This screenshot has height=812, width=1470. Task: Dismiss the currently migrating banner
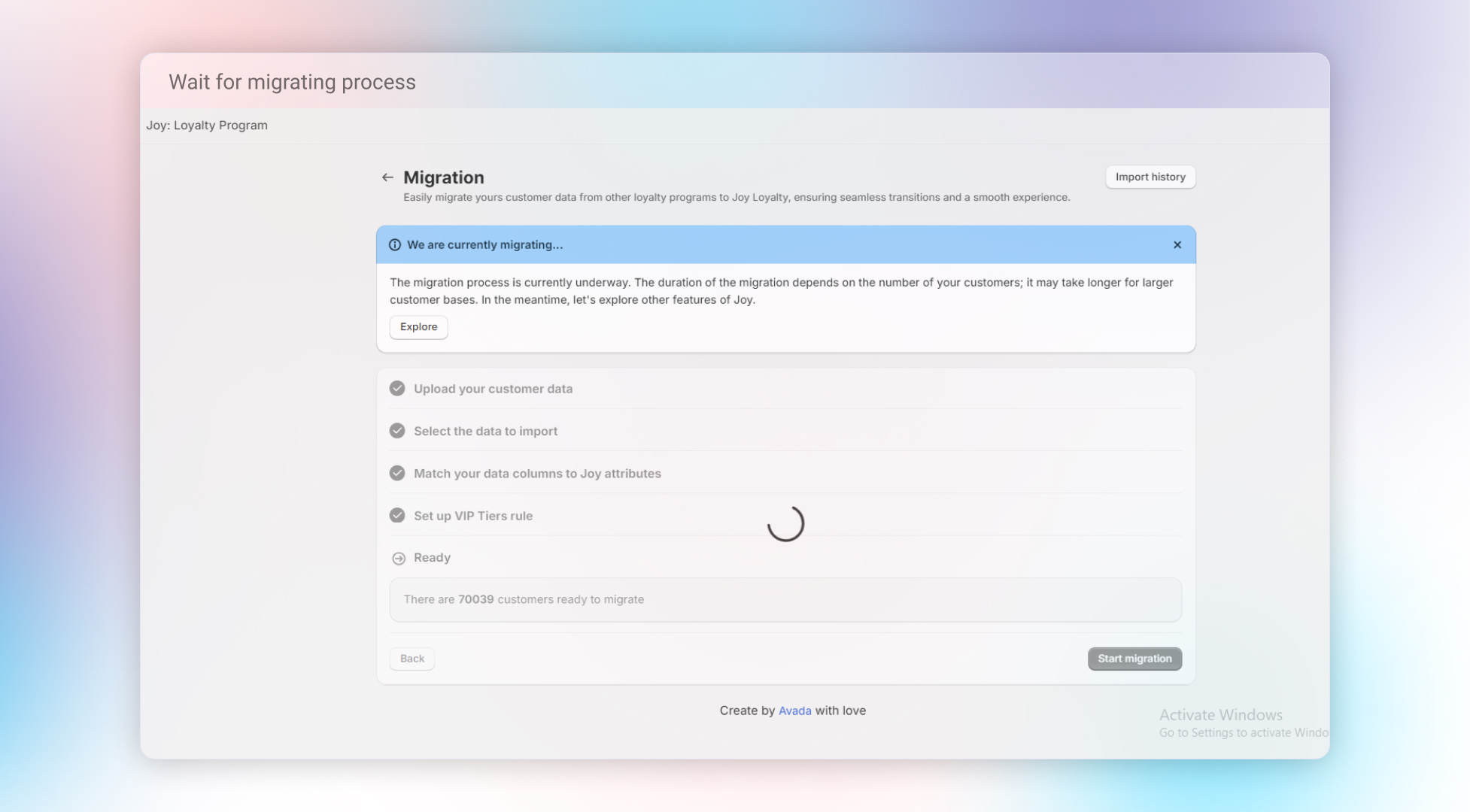(x=1177, y=245)
